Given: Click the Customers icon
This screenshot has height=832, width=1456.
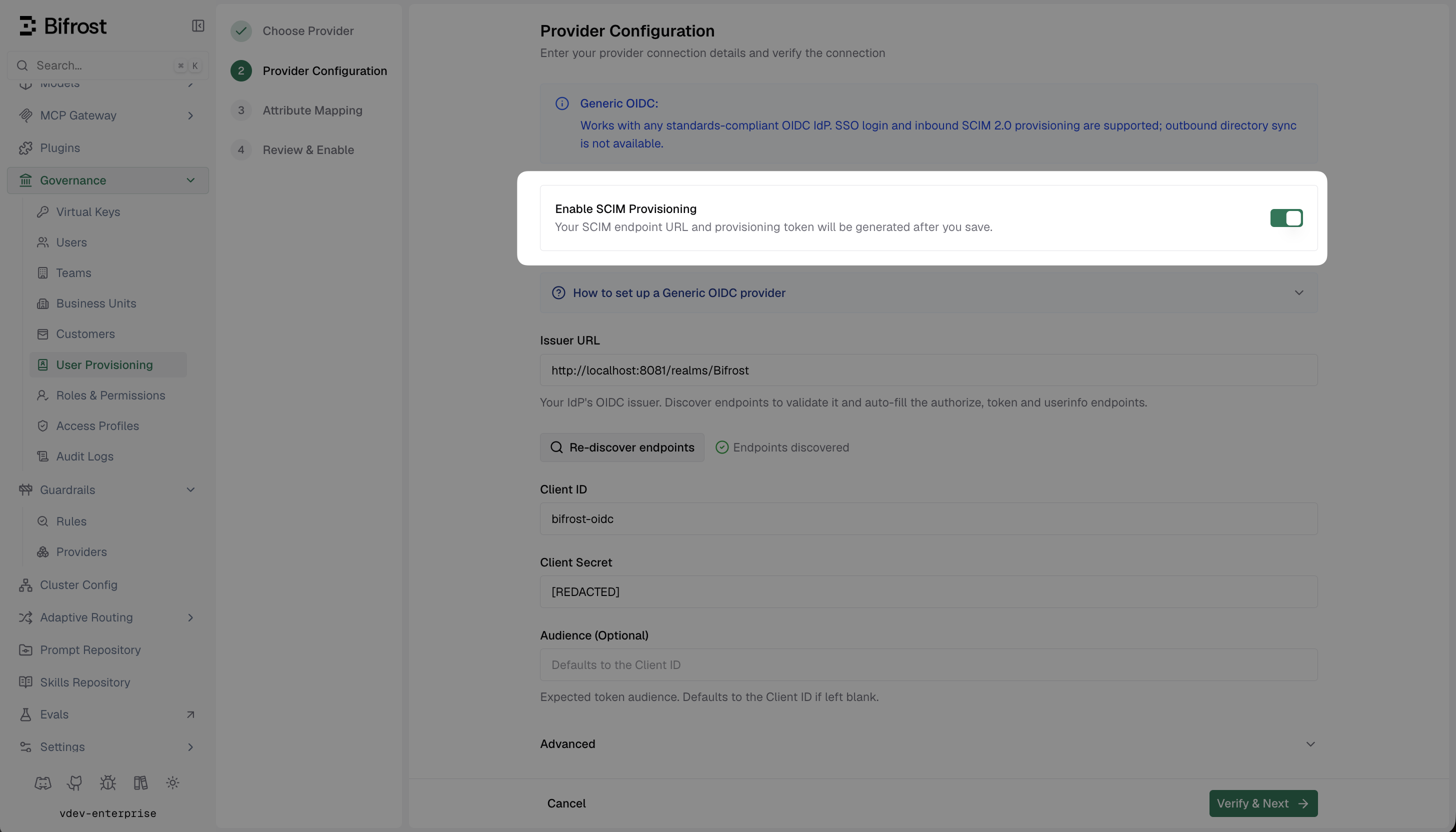Looking at the screenshot, I should [43, 334].
